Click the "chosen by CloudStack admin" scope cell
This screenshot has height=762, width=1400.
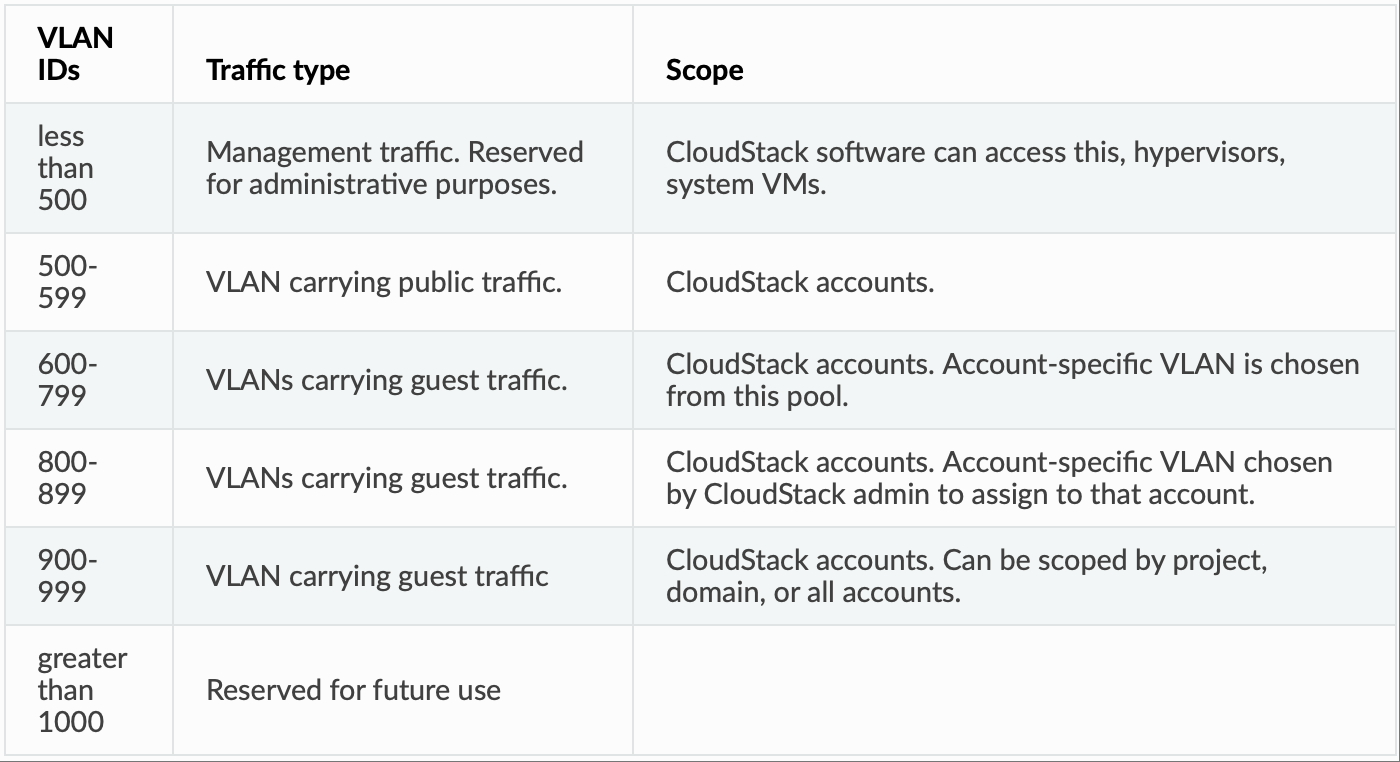999,478
